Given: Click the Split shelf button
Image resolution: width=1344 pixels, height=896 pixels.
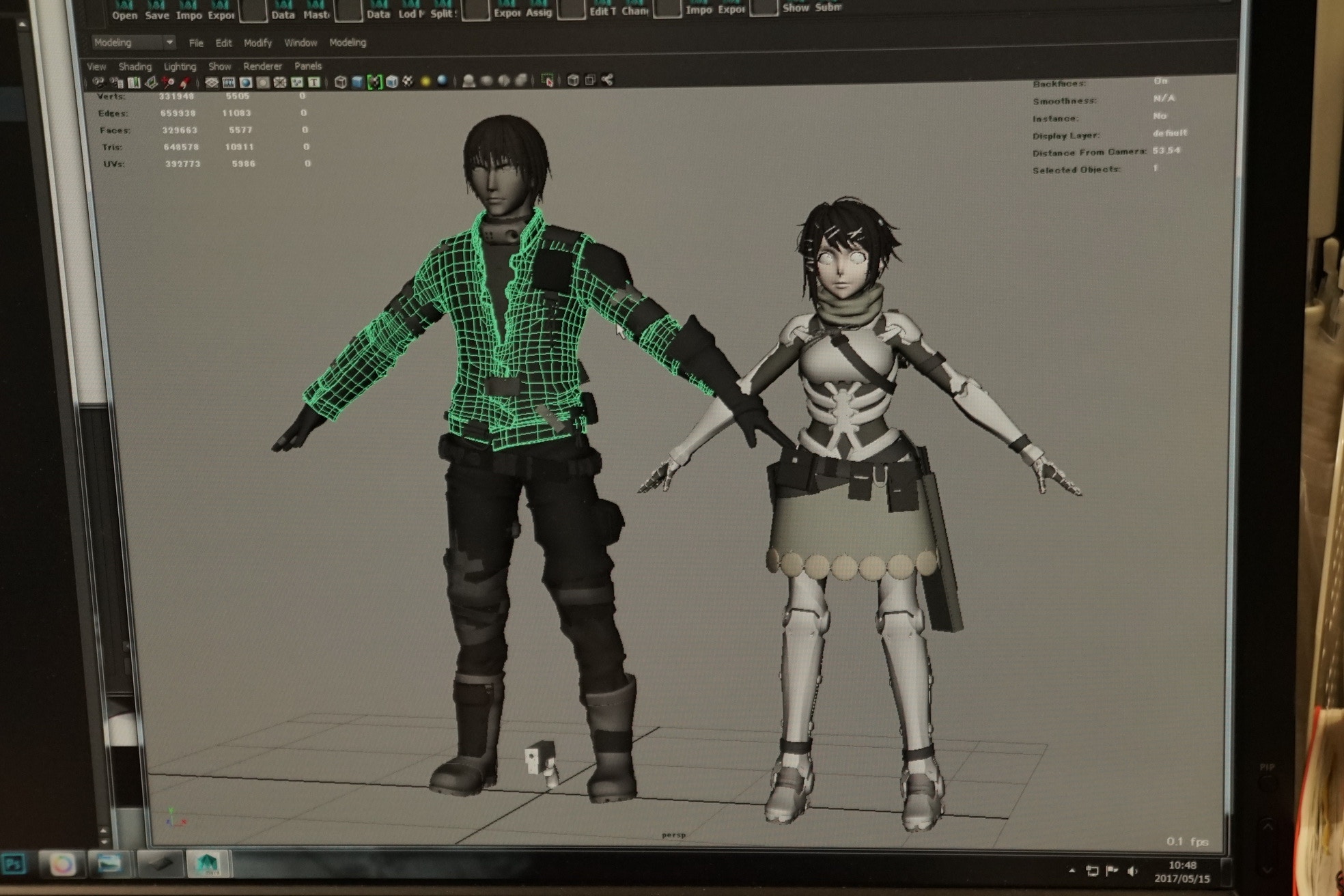Looking at the screenshot, I should click(x=443, y=10).
